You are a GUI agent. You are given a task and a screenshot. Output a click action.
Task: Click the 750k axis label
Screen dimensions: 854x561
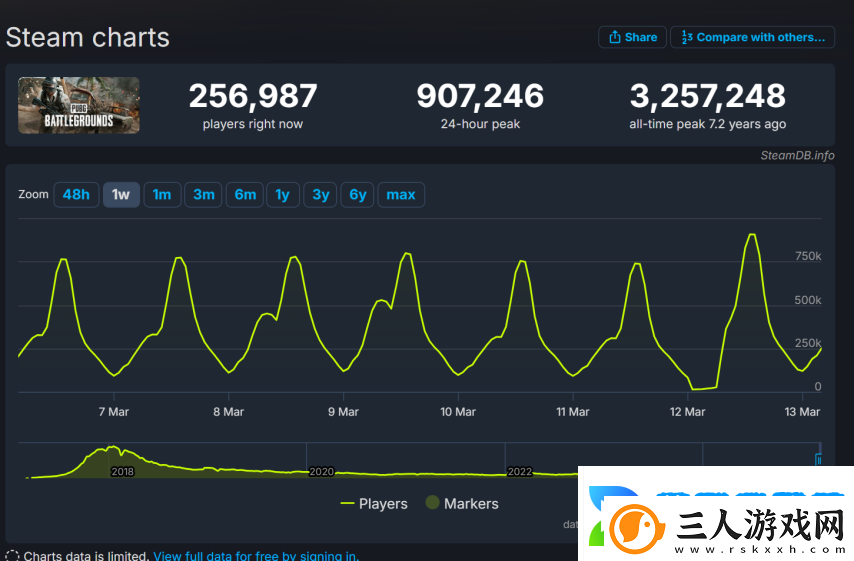point(808,256)
